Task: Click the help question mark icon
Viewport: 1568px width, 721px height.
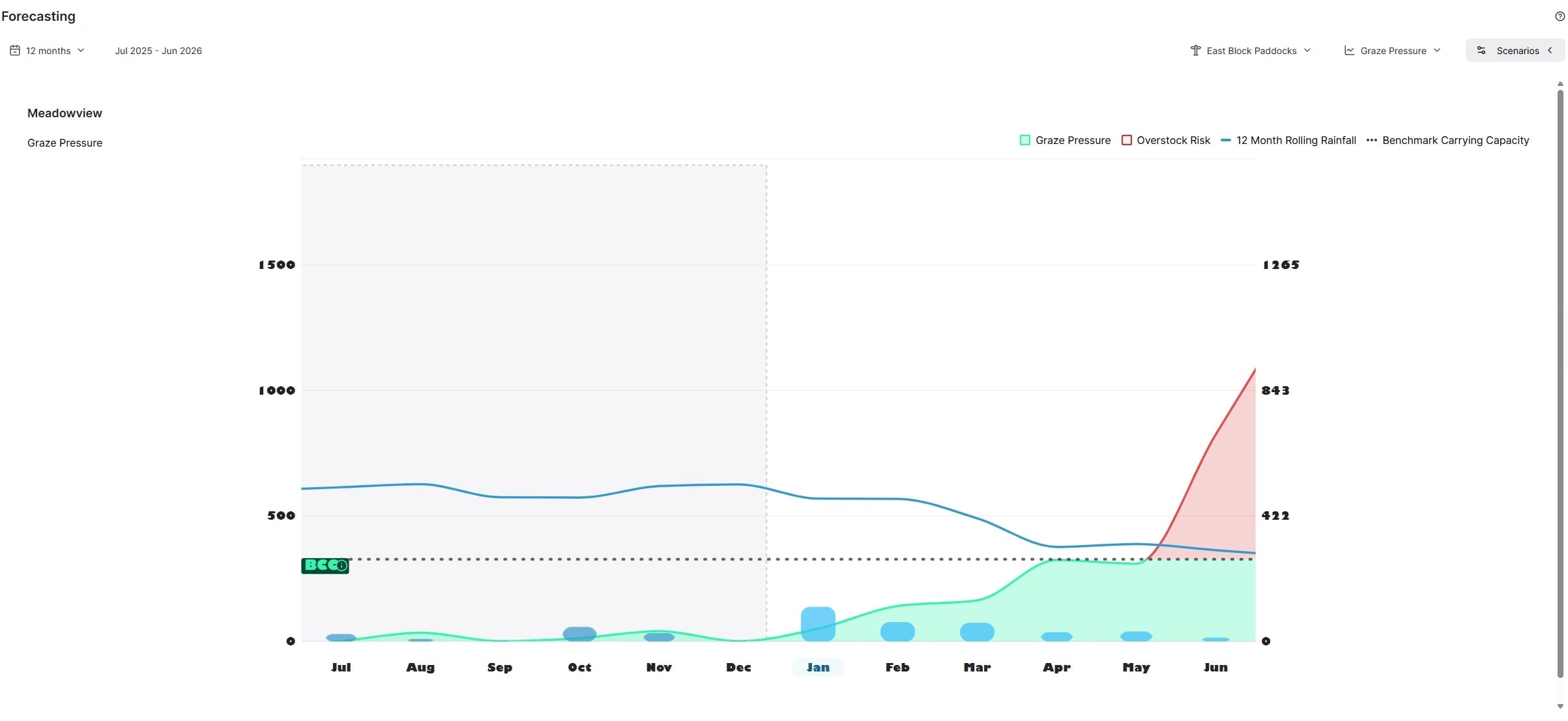Action: coord(1560,16)
